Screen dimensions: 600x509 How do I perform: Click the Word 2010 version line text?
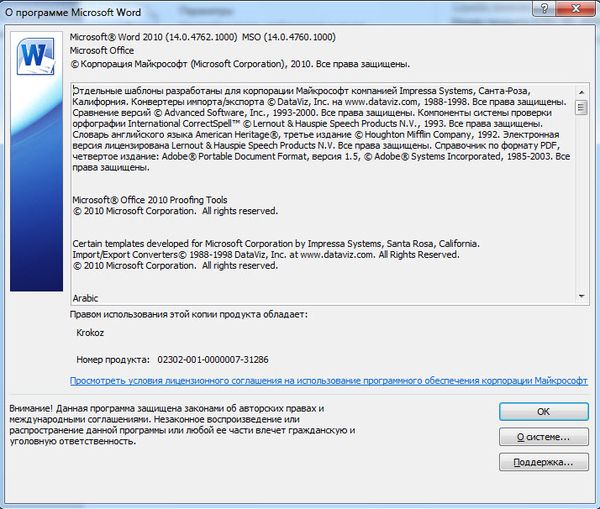[x=202, y=37]
